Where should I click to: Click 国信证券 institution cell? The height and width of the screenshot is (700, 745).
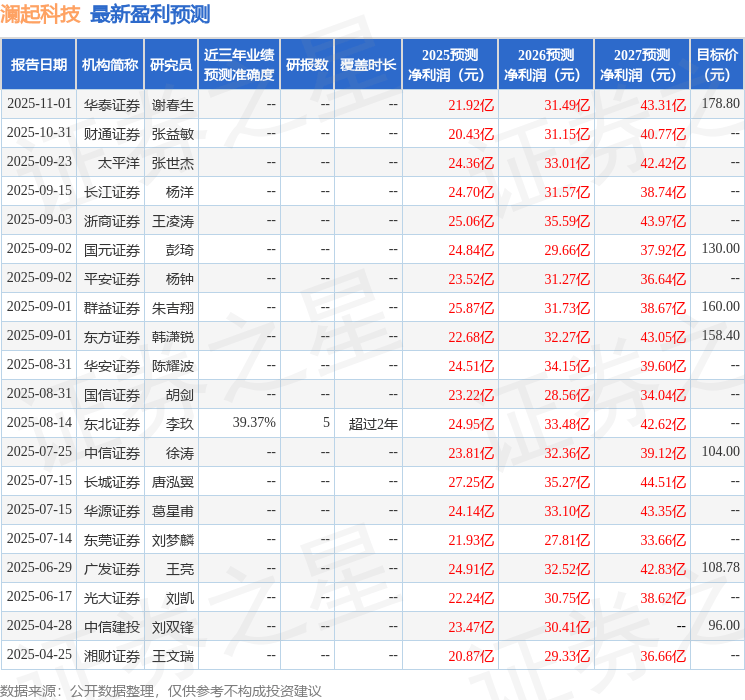112,395
